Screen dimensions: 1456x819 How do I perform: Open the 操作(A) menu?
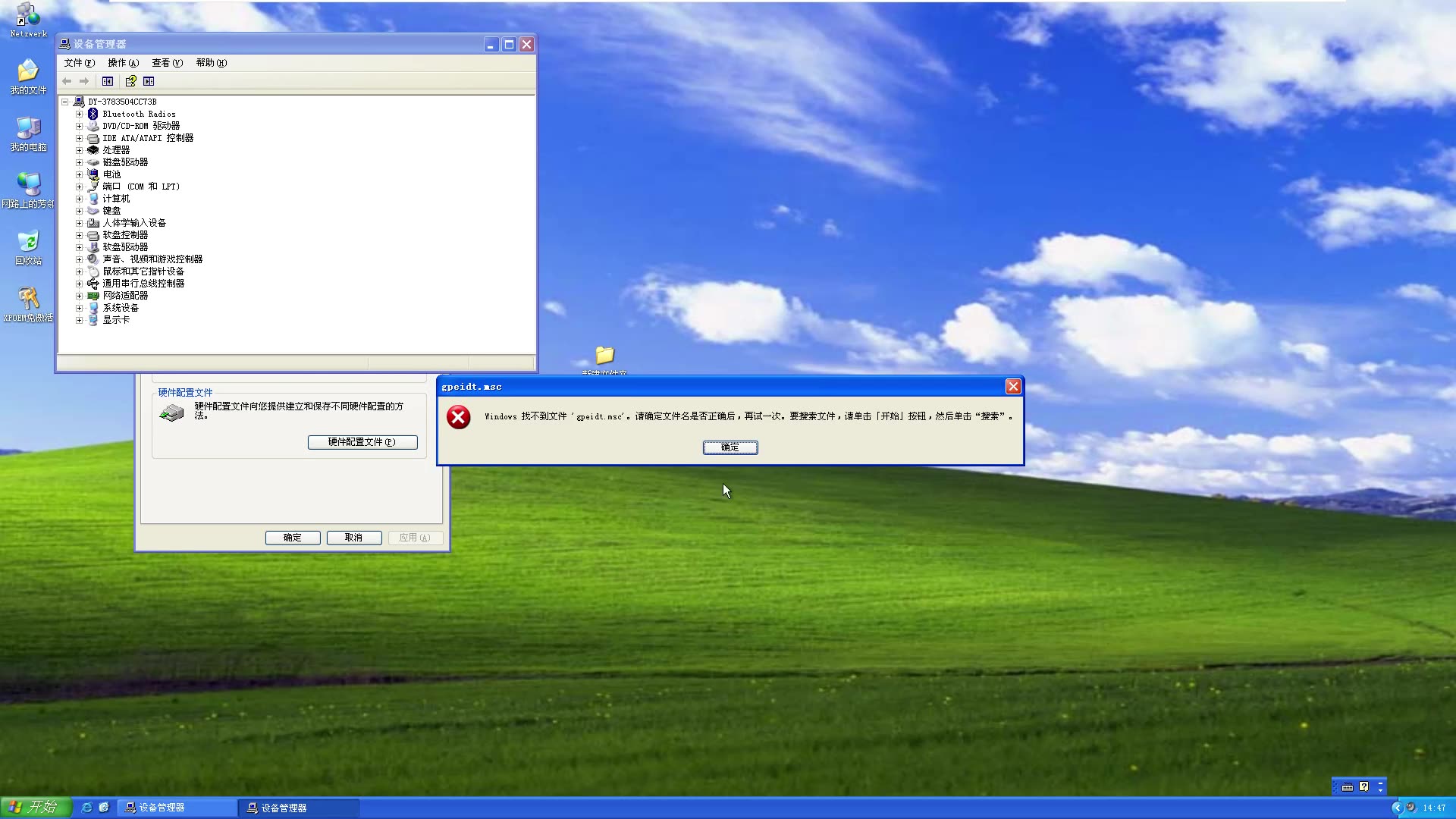tap(123, 63)
